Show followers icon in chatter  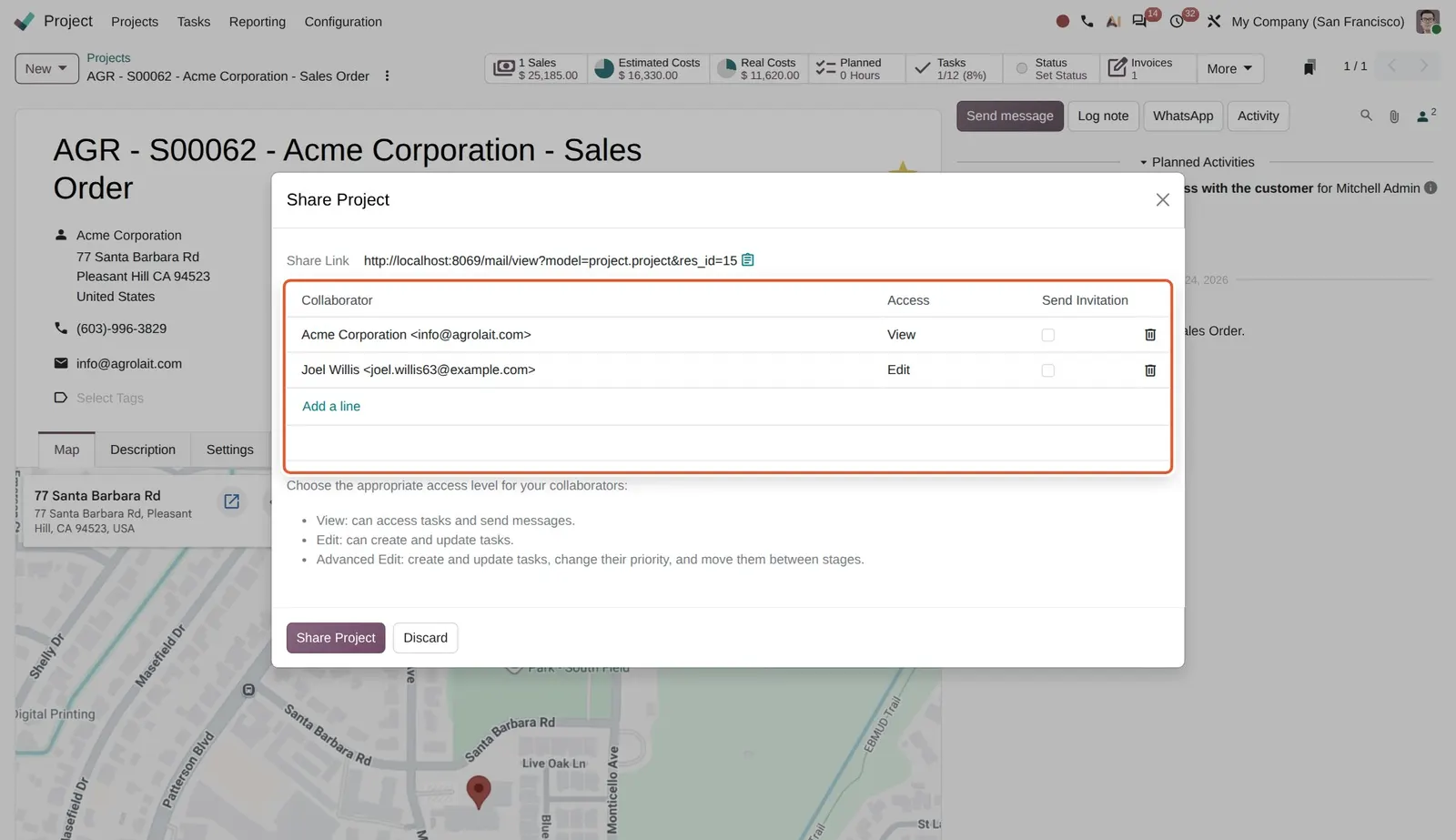(1425, 116)
